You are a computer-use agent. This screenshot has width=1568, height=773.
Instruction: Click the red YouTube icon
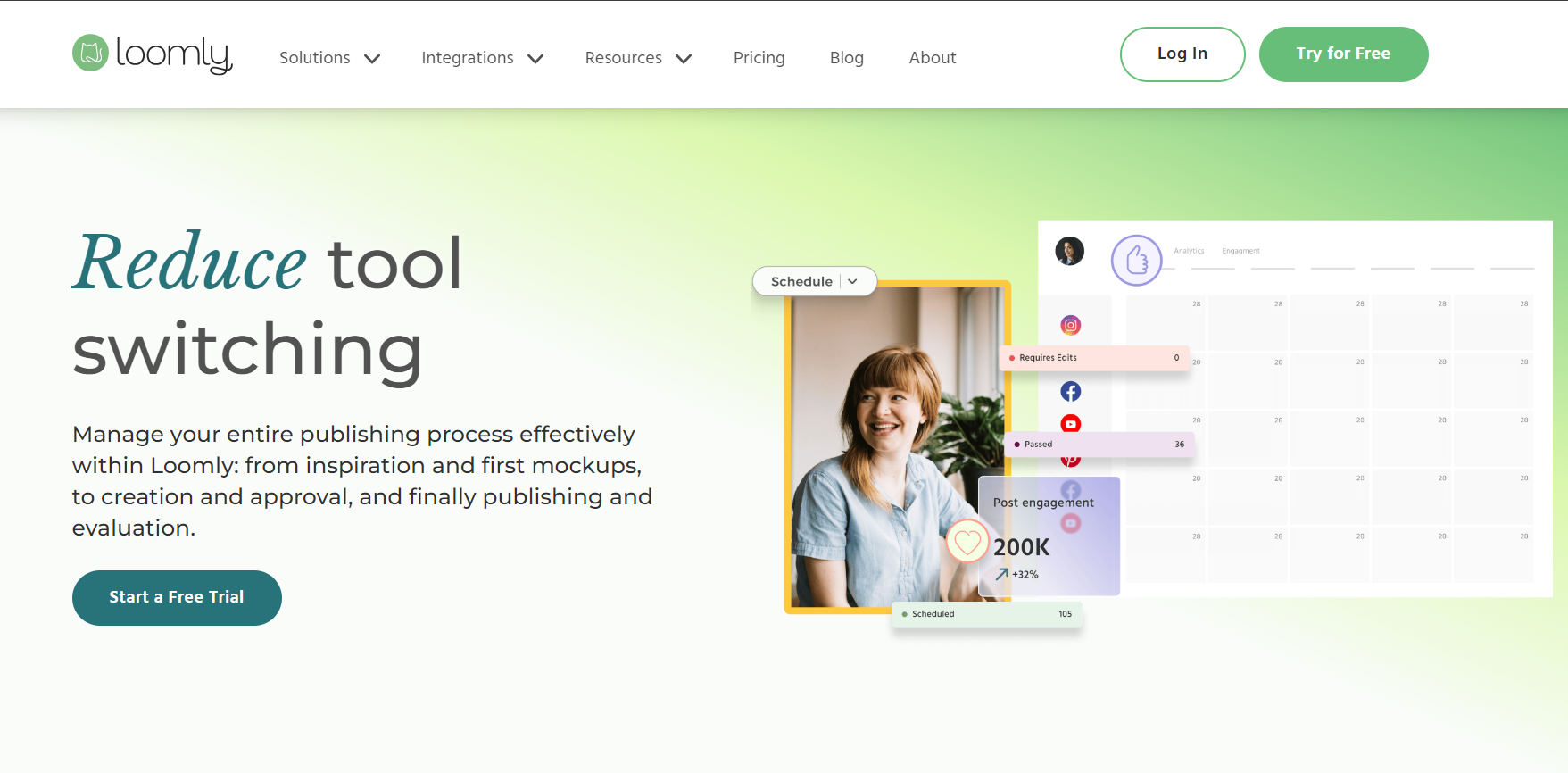tap(1070, 424)
